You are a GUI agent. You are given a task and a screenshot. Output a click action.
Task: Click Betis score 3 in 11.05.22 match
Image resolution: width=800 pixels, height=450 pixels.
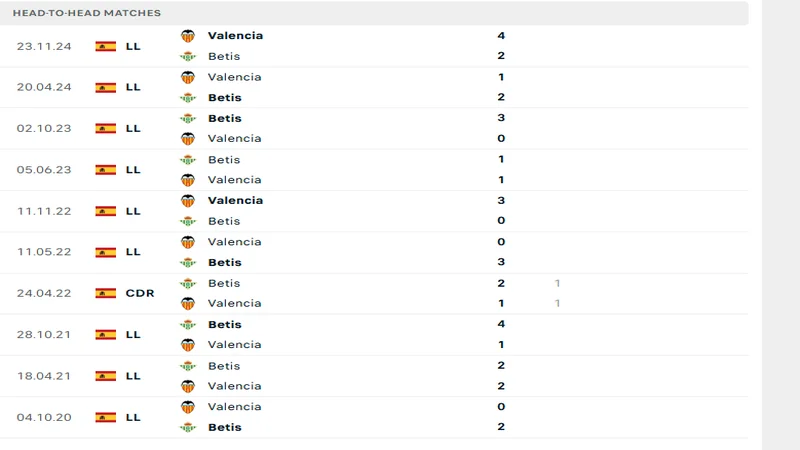click(500, 262)
